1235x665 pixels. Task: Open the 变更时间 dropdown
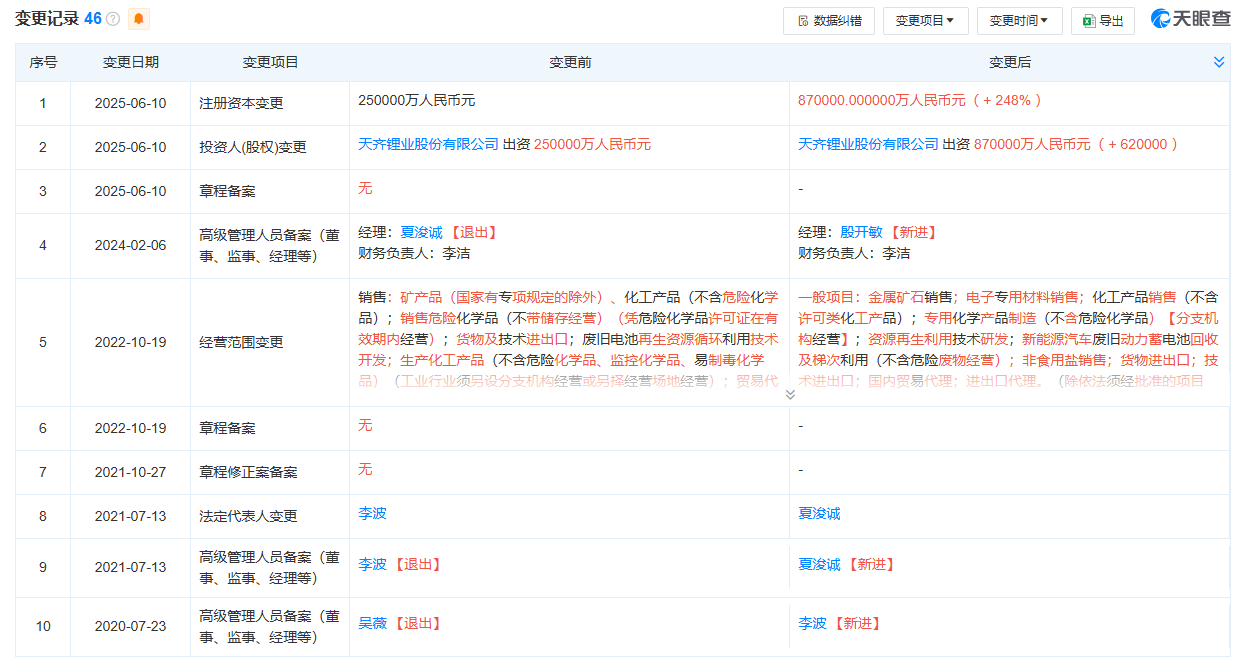1019,21
